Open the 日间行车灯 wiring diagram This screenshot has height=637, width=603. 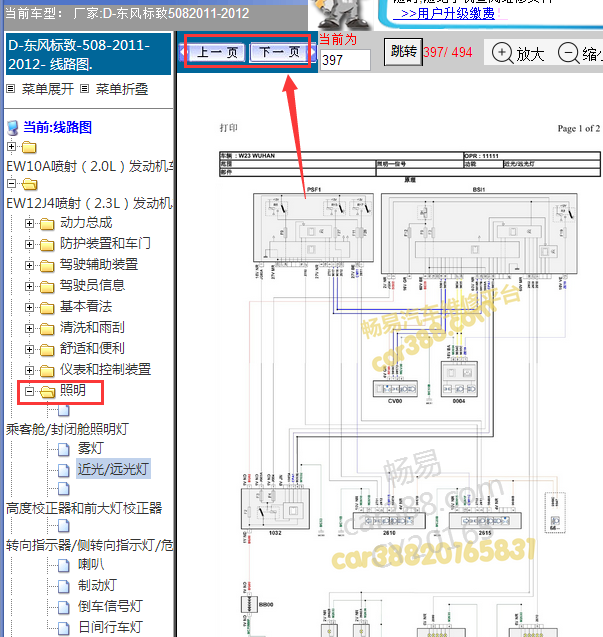[x=110, y=627]
